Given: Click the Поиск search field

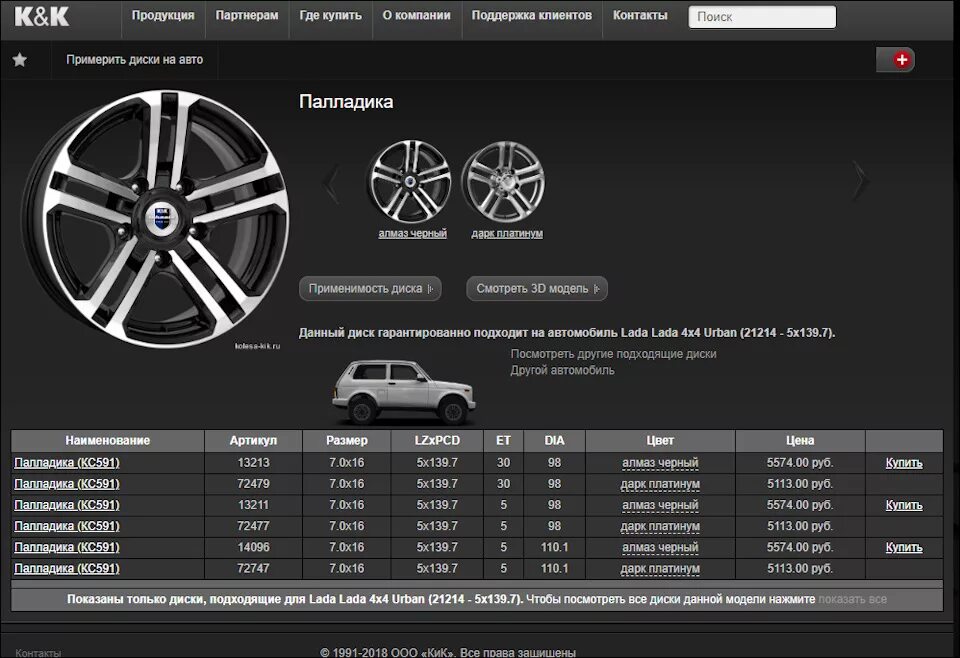Looking at the screenshot, I should pyautogui.click(x=762, y=17).
